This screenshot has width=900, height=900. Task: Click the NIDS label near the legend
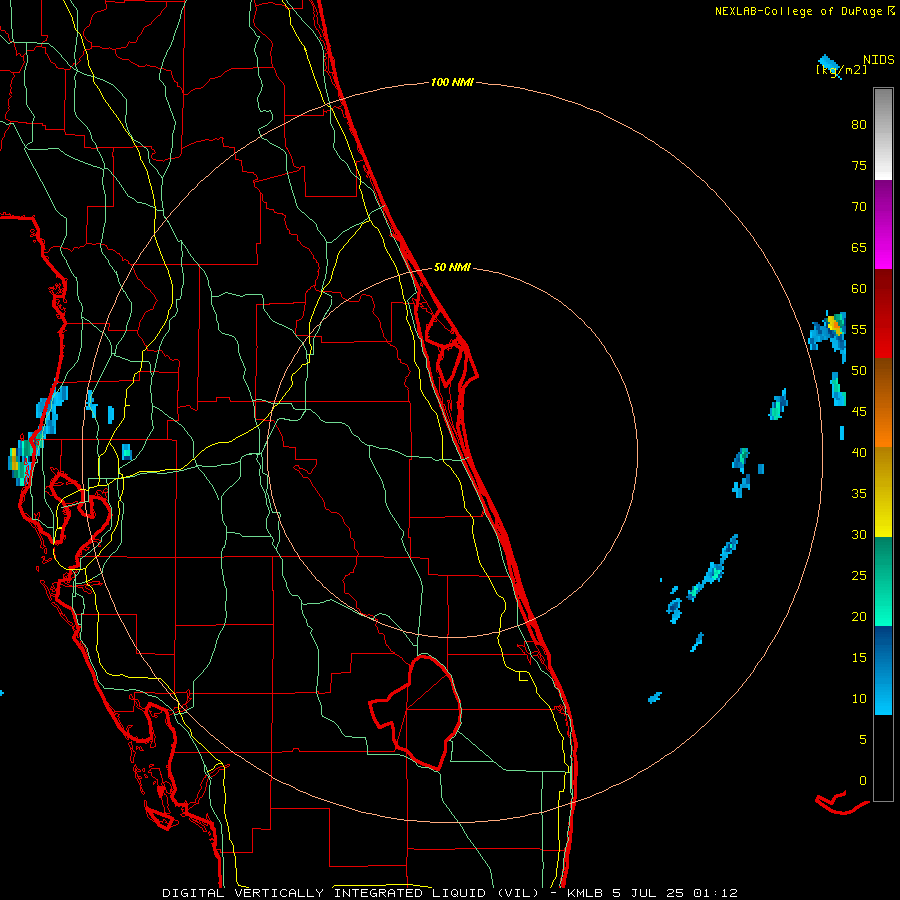(879, 59)
